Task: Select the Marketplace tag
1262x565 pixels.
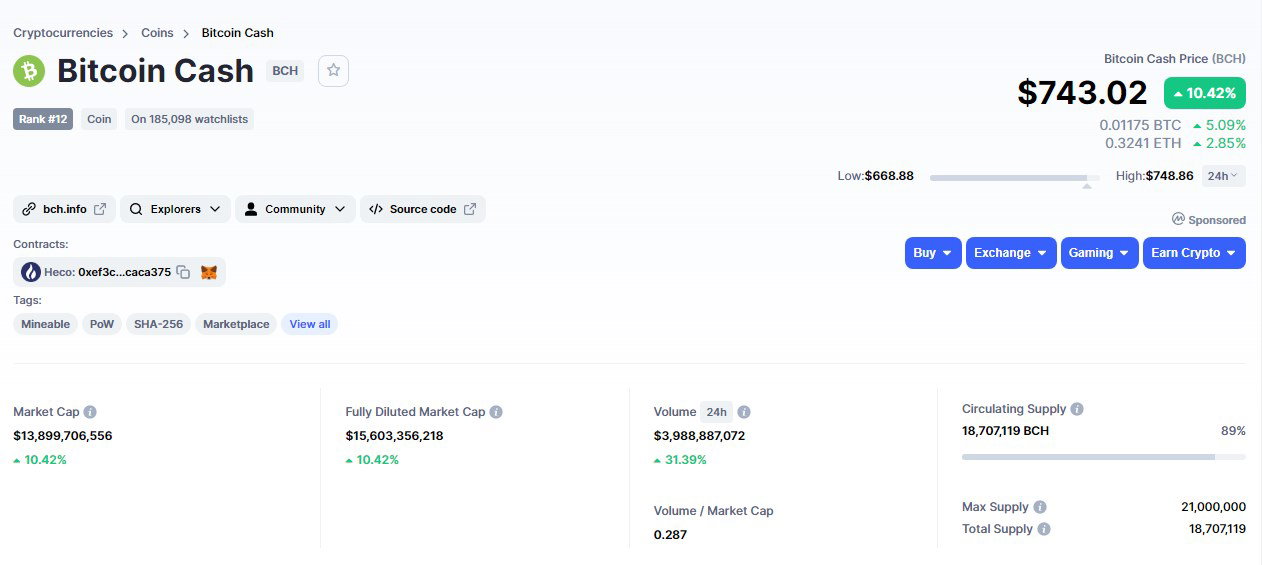Action: click(x=236, y=324)
